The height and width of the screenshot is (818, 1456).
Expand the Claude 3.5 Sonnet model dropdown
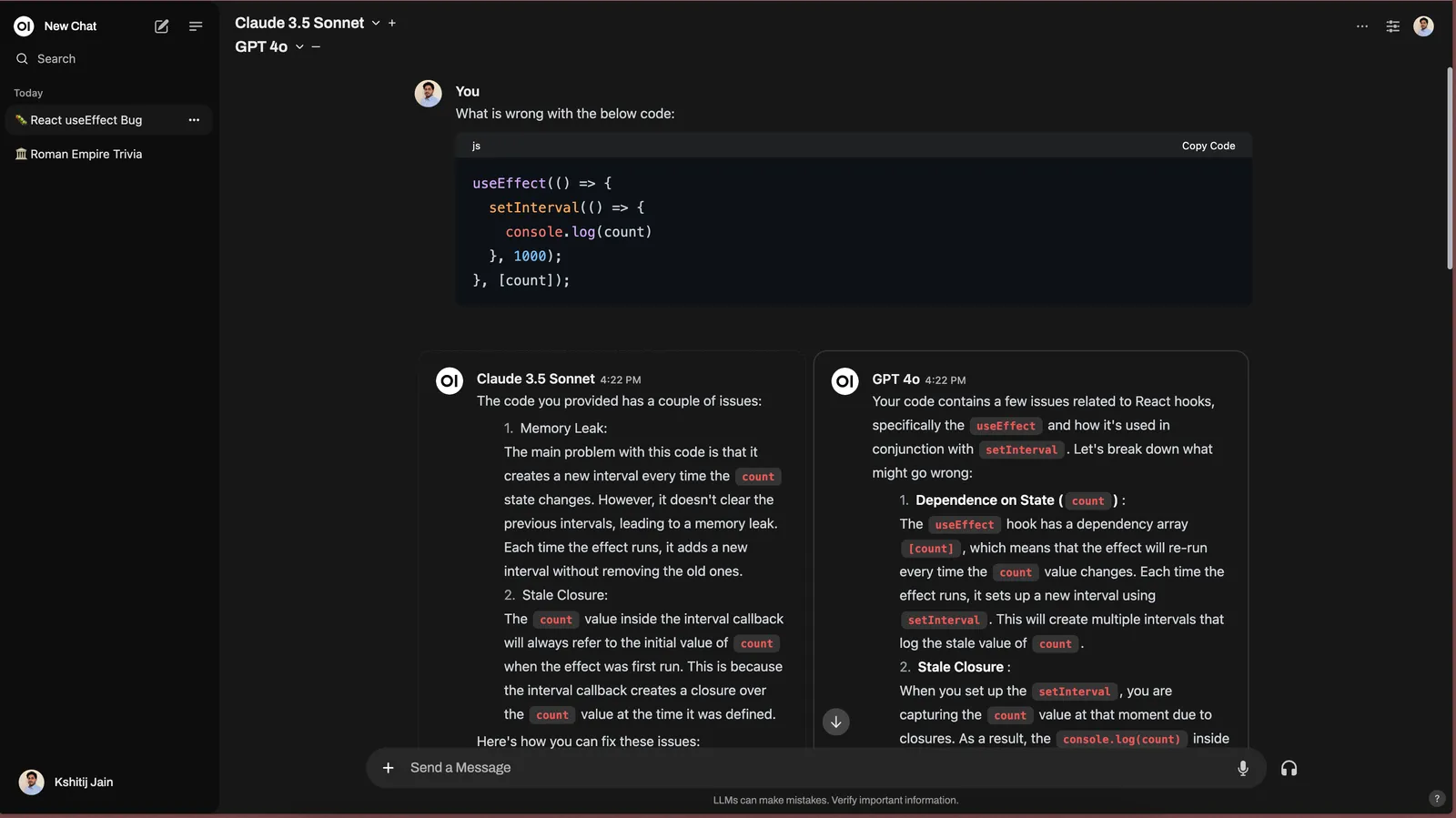[x=375, y=24]
